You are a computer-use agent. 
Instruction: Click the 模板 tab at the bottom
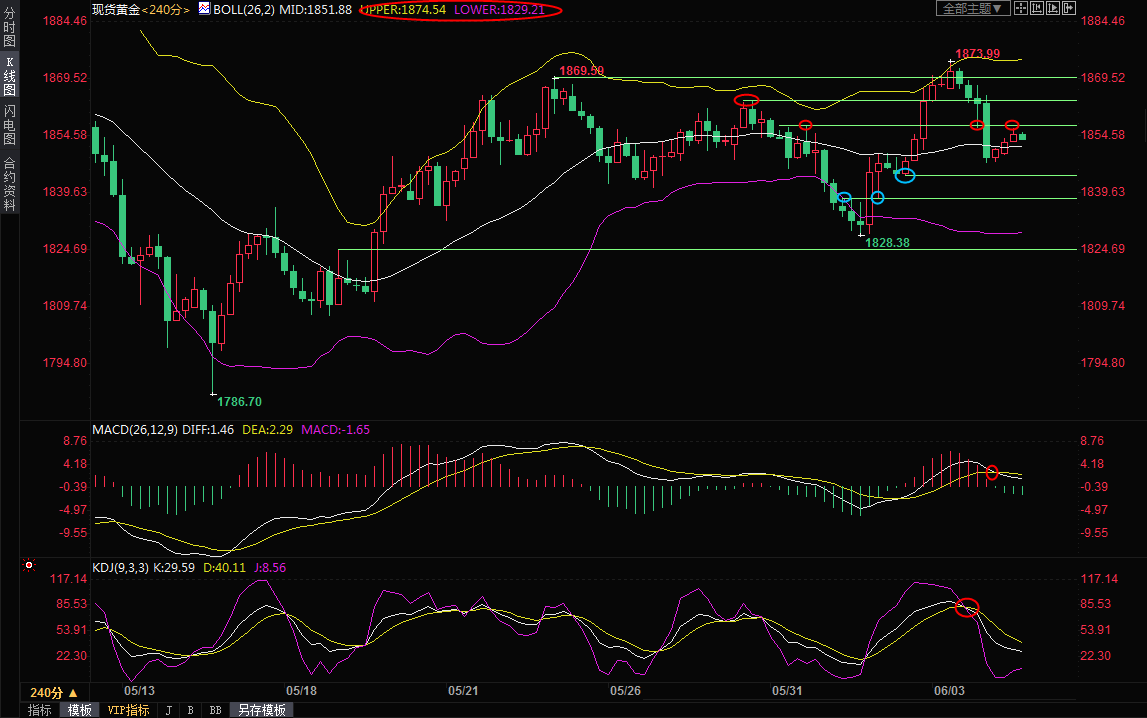79,710
